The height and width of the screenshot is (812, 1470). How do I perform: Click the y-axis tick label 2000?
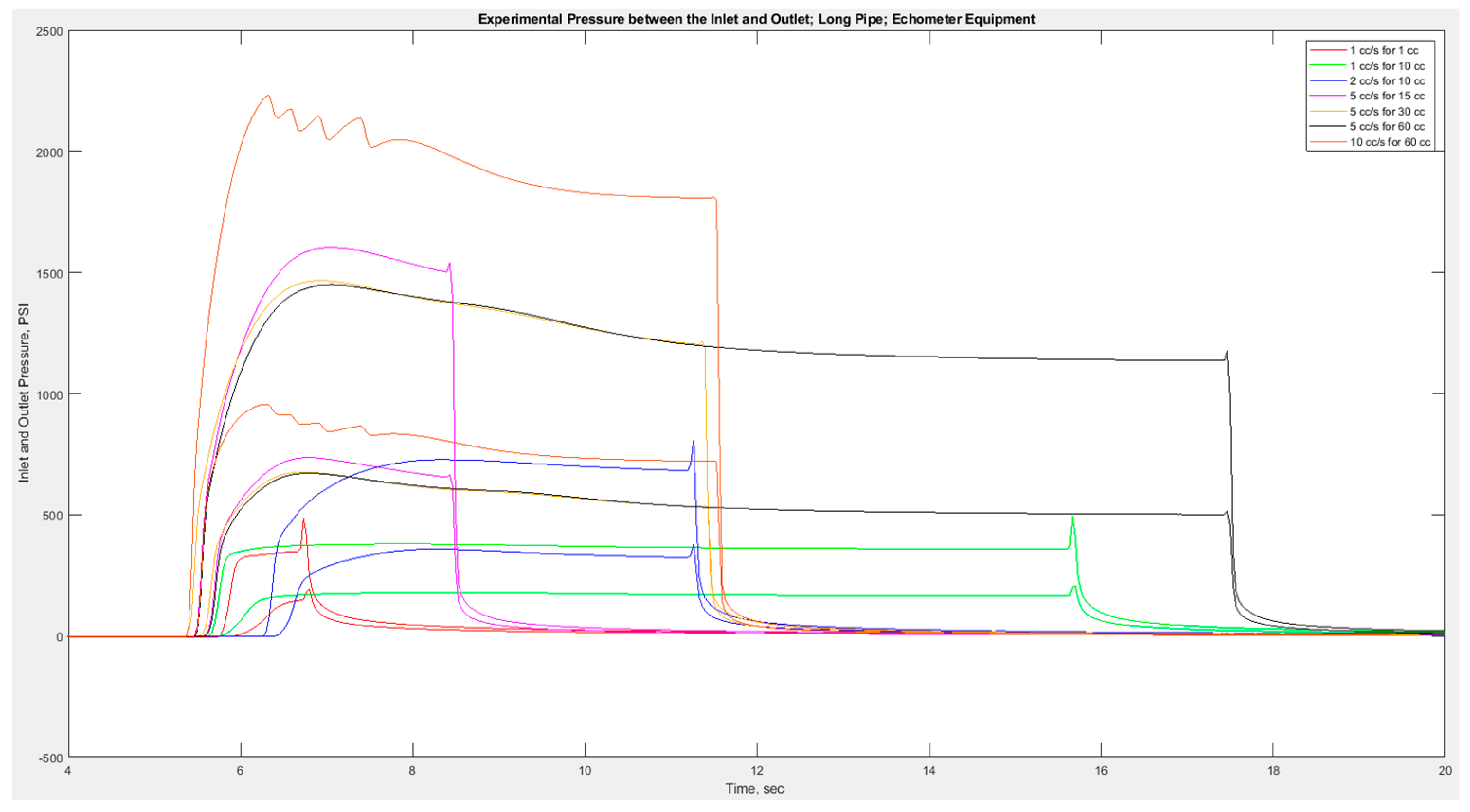click(x=49, y=152)
